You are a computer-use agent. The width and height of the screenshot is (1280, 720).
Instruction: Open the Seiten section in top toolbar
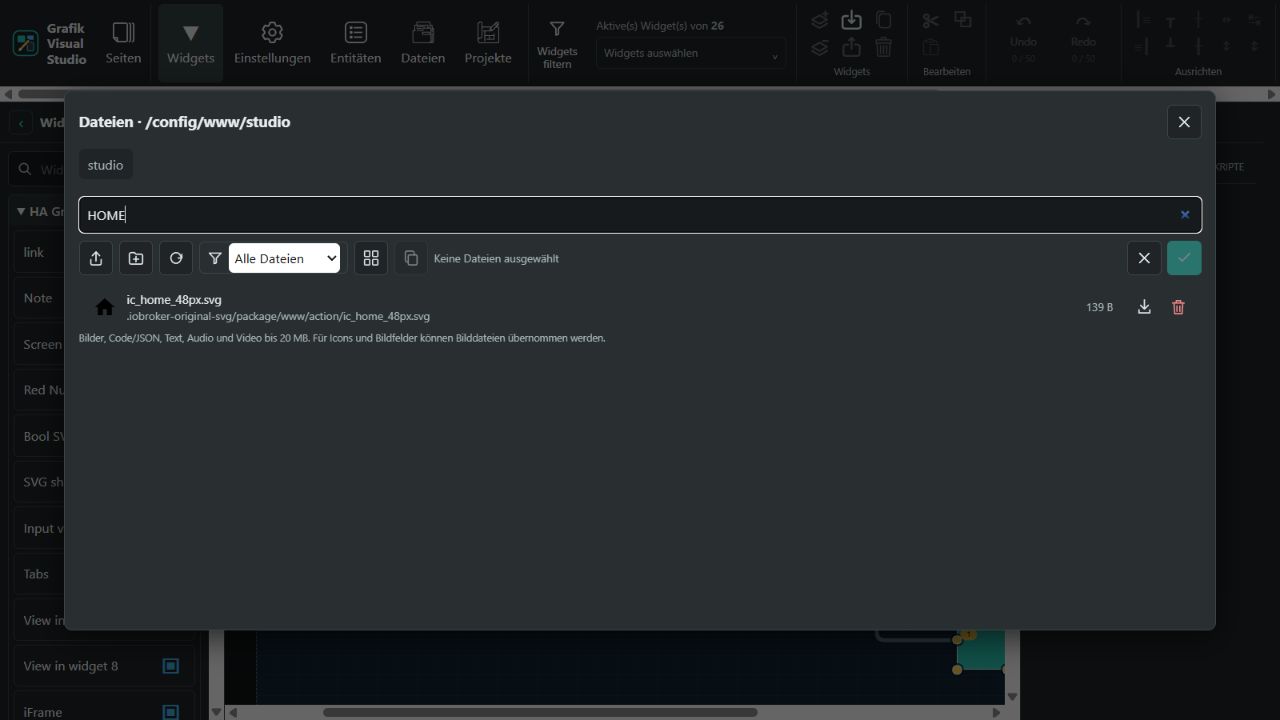pos(124,43)
